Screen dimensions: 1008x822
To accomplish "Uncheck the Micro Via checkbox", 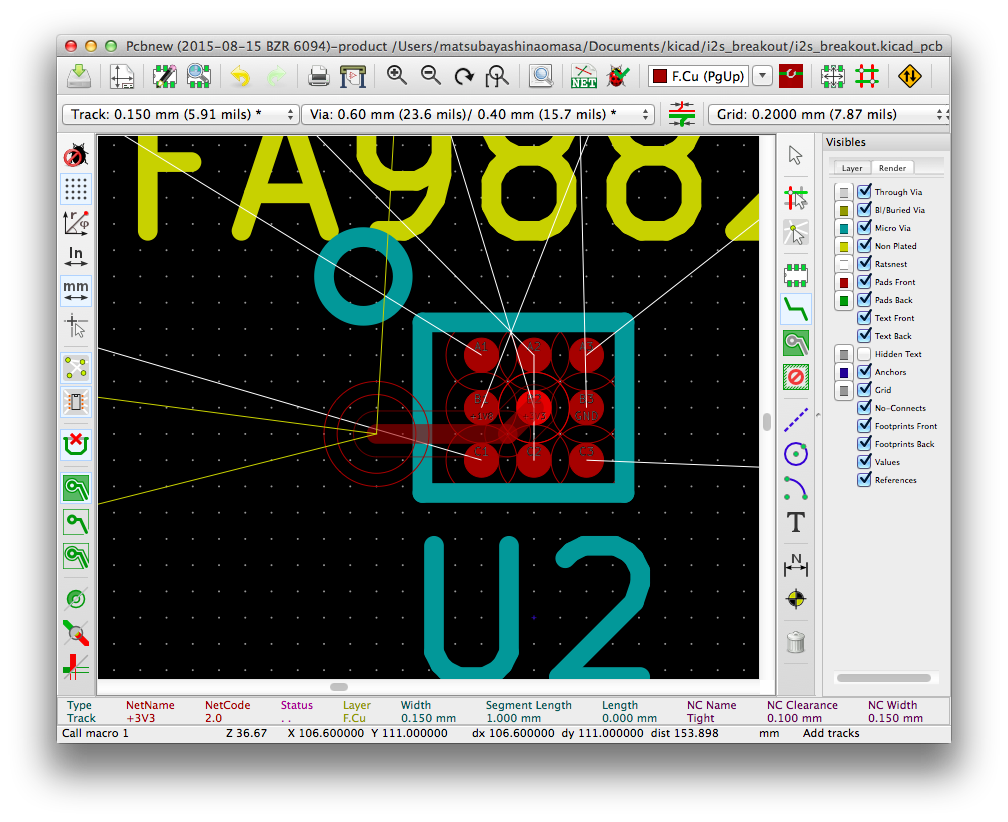I will (x=864, y=228).
